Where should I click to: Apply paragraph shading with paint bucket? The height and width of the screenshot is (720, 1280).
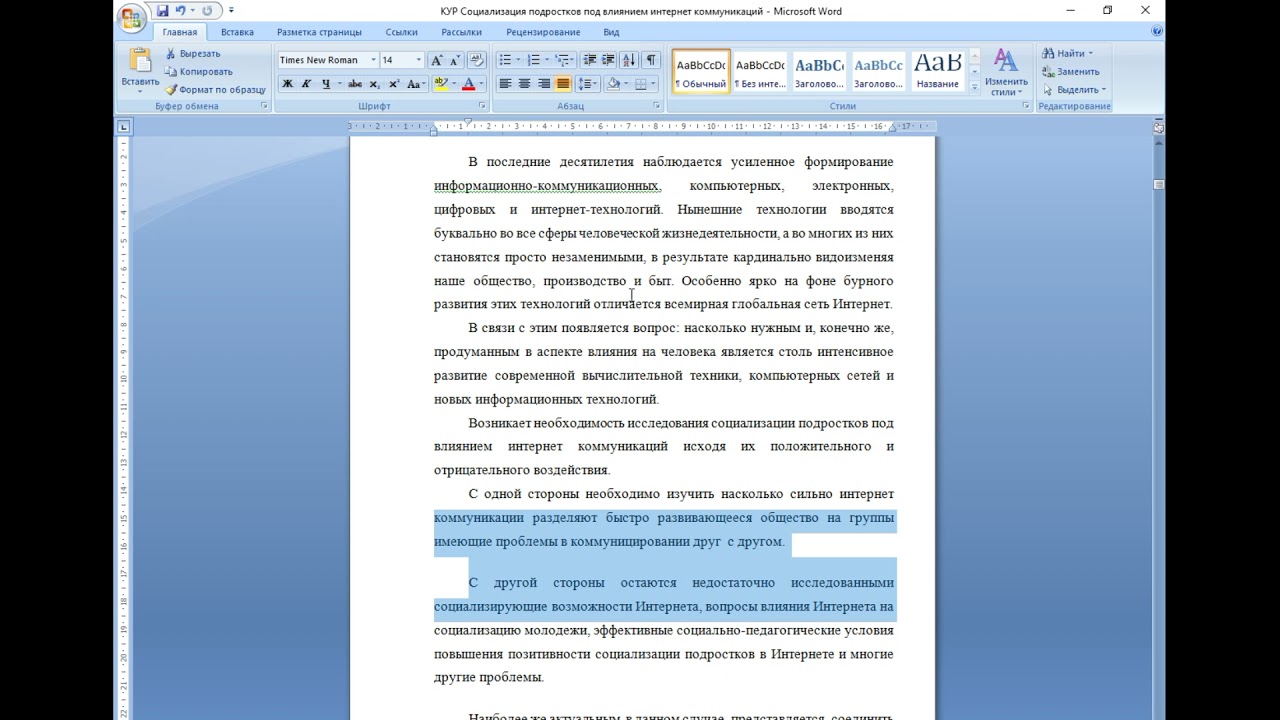[x=612, y=84]
